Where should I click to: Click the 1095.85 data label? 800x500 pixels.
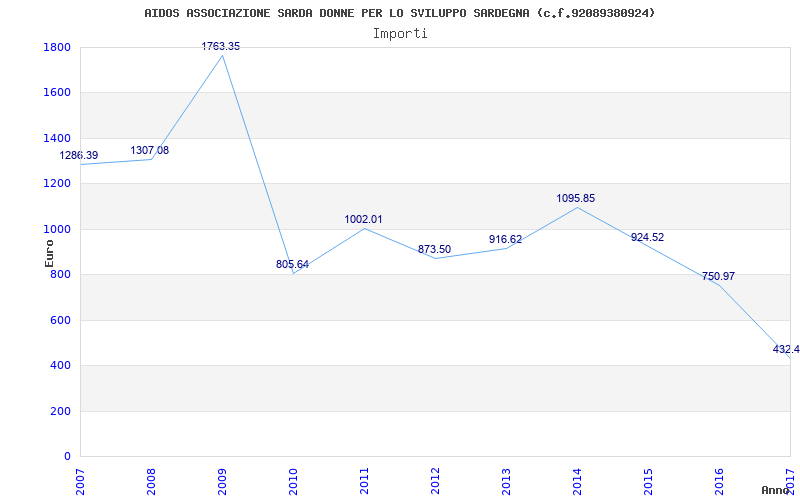[x=576, y=198]
